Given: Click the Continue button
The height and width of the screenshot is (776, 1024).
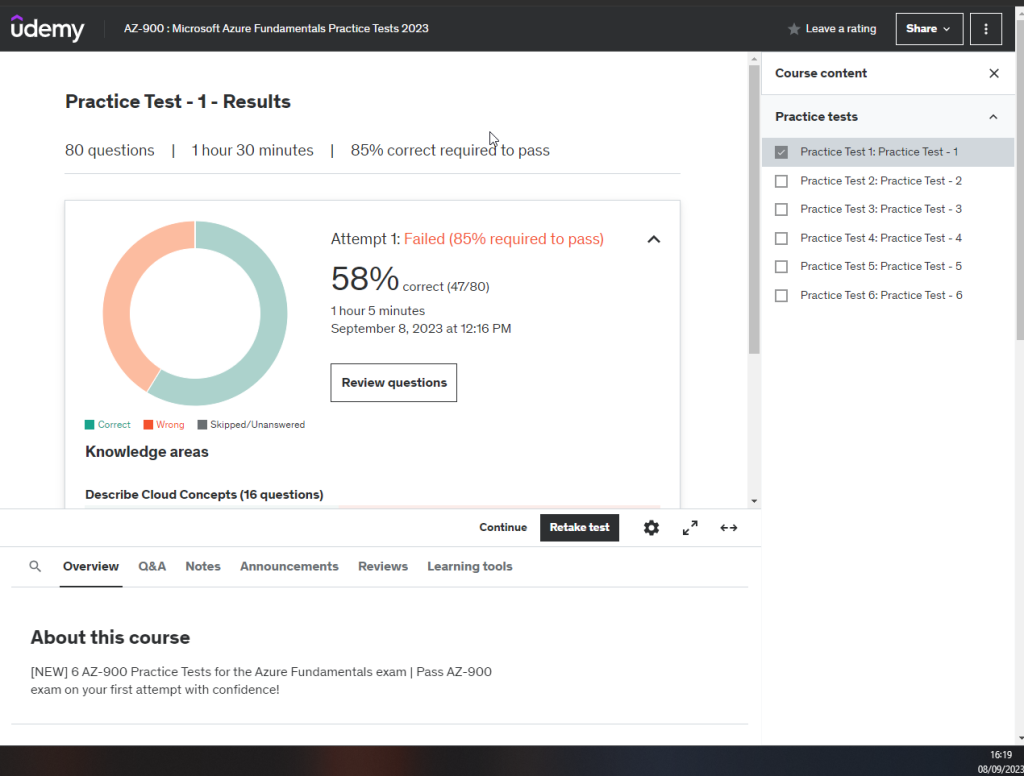Looking at the screenshot, I should tap(503, 528).
